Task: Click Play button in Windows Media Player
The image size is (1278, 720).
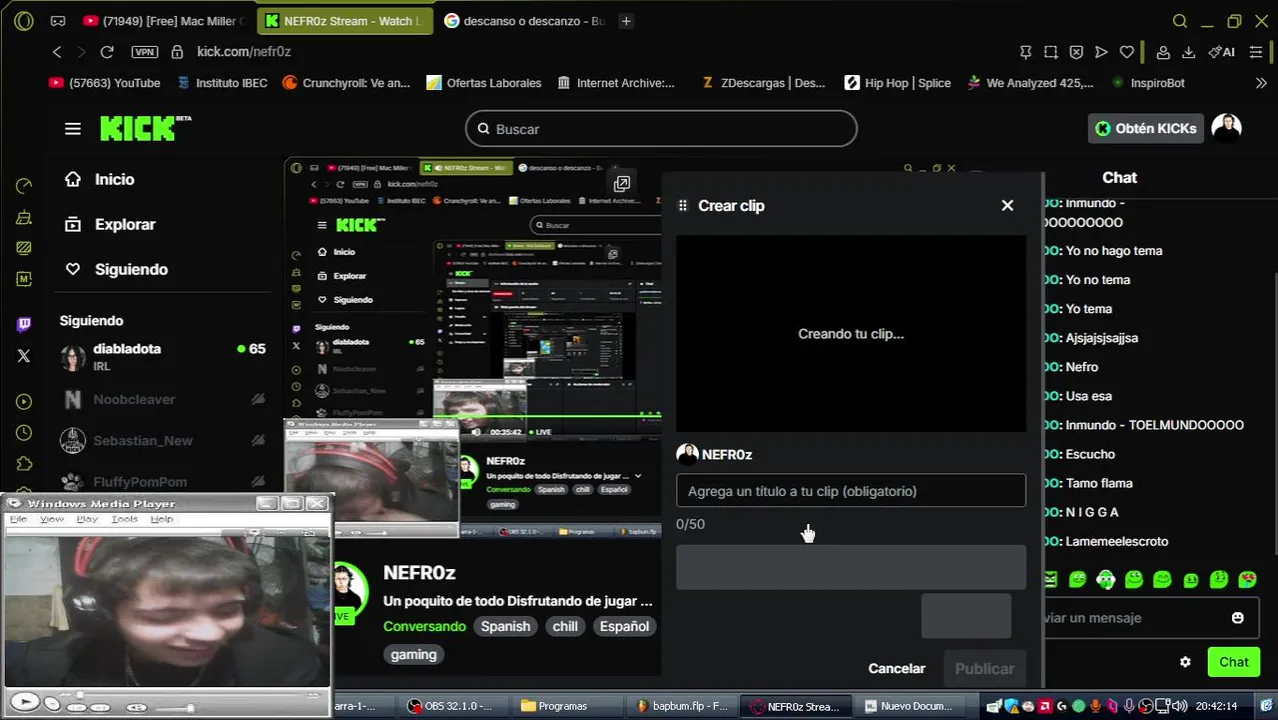Action: coord(24,703)
